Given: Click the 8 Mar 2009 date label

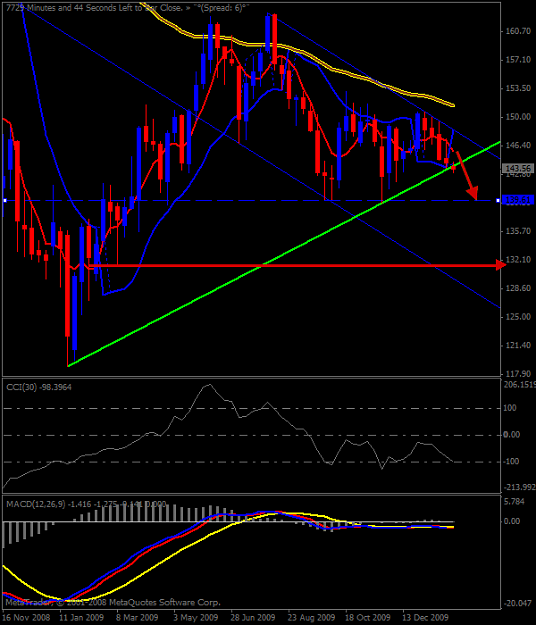Looking at the screenshot, I should pos(137,618).
